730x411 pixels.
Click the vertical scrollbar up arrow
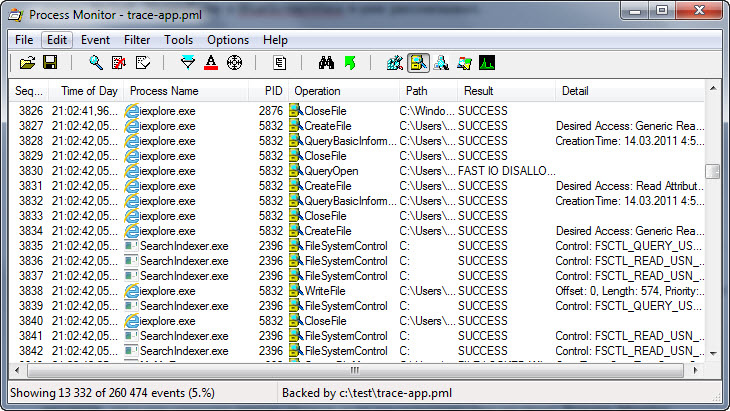[x=713, y=88]
